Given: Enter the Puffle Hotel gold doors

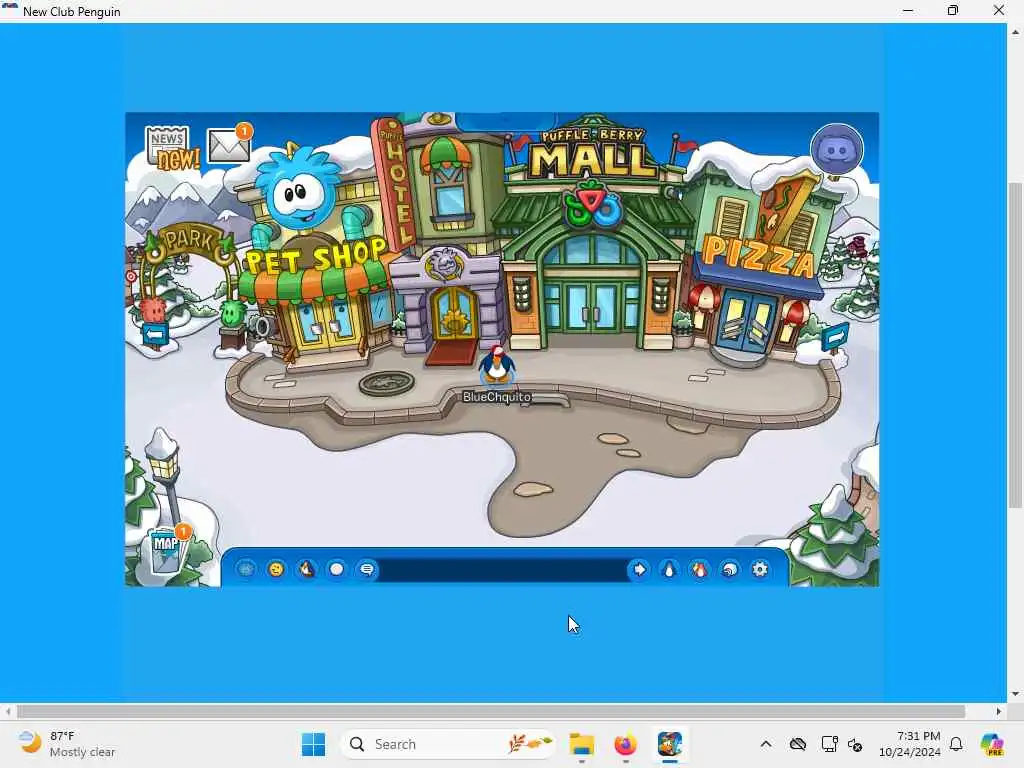Looking at the screenshot, I should [455, 315].
